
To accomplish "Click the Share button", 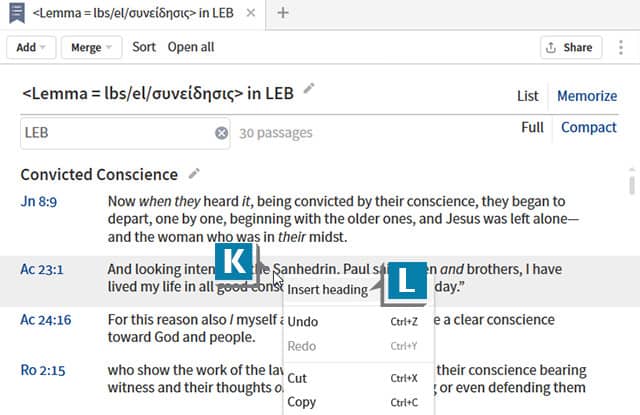I will pos(568,47).
